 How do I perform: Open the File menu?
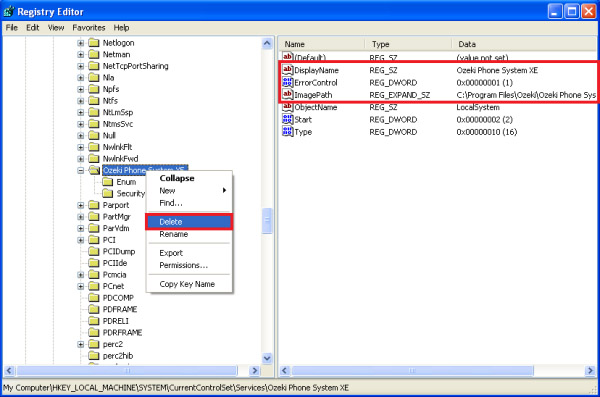pos(11,28)
